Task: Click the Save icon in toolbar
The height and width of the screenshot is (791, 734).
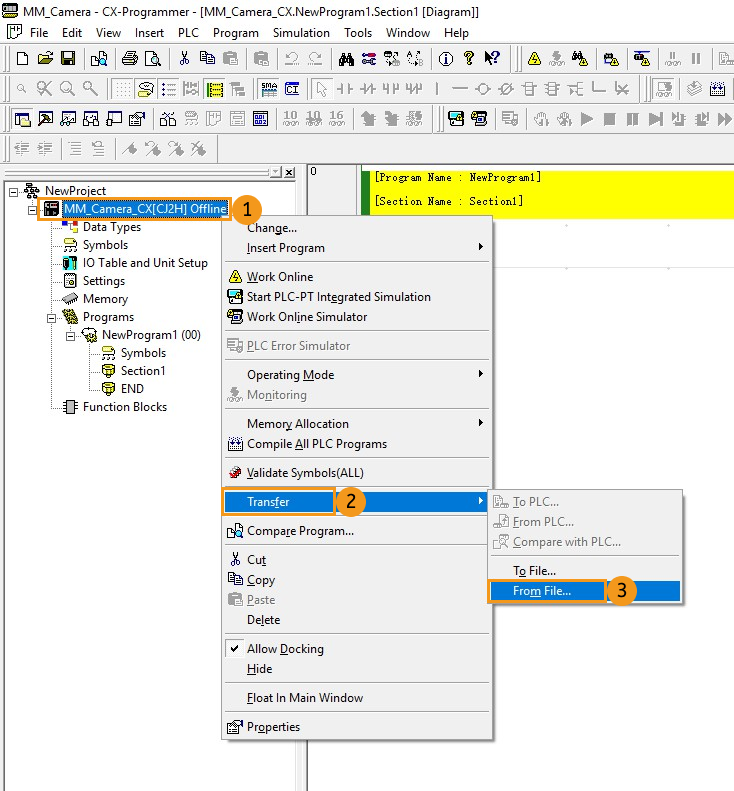Action: (68, 59)
